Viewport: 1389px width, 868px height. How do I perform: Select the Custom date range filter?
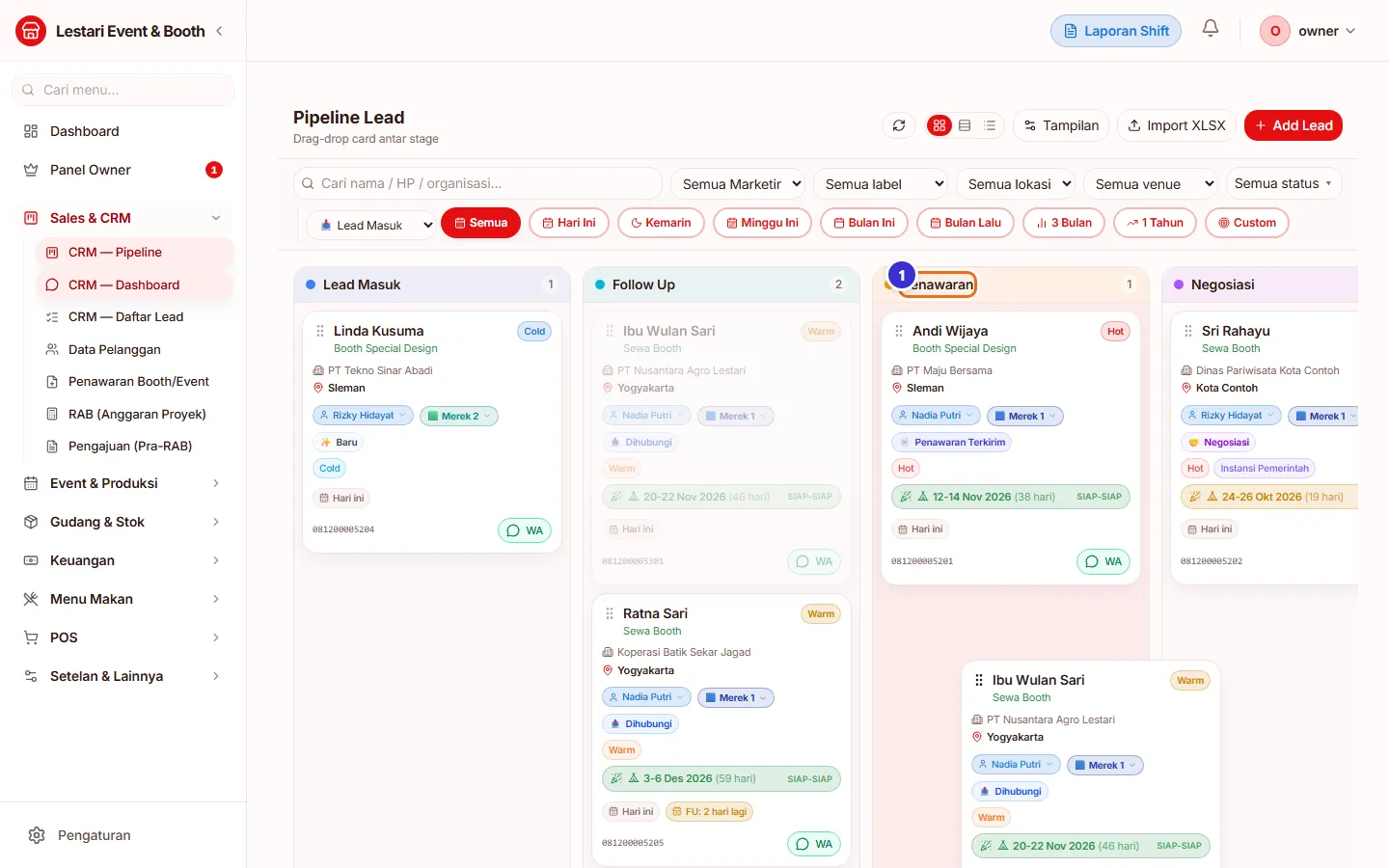pyautogui.click(x=1247, y=223)
